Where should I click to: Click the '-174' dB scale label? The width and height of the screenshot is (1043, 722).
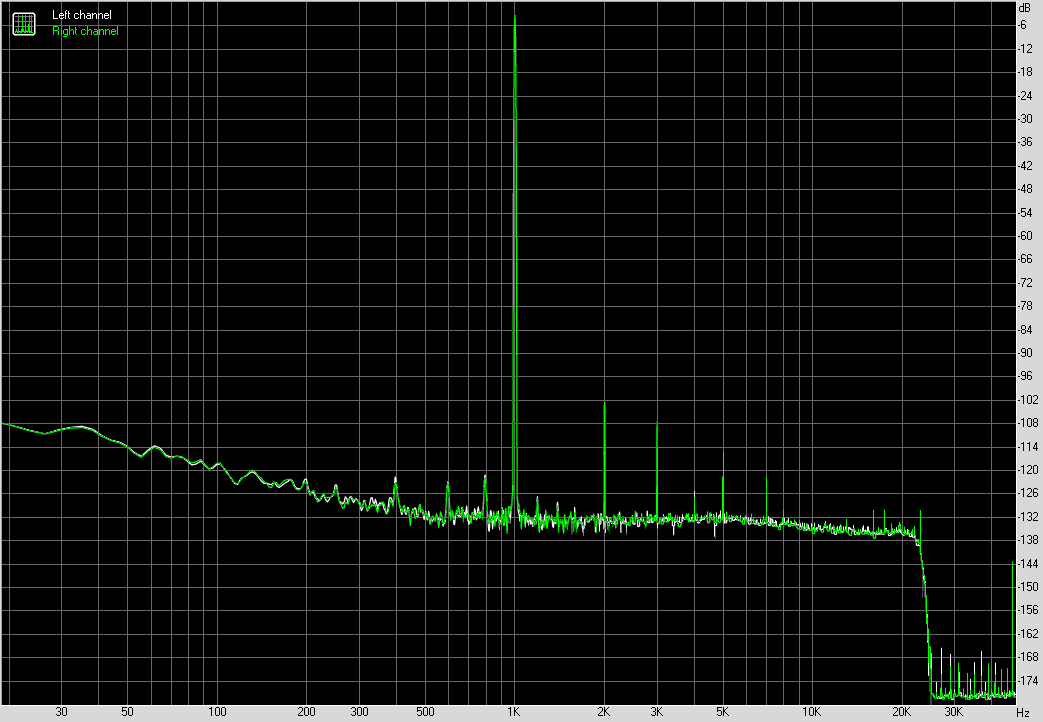[x=1028, y=681]
